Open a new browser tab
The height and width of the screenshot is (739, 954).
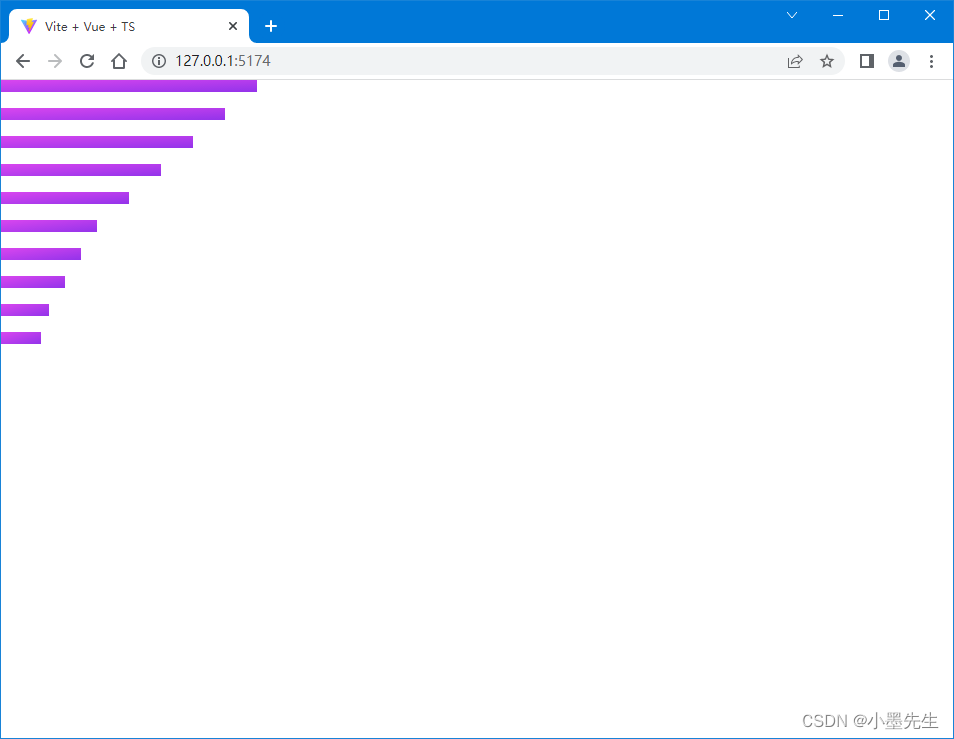click(x=270, y=26)
